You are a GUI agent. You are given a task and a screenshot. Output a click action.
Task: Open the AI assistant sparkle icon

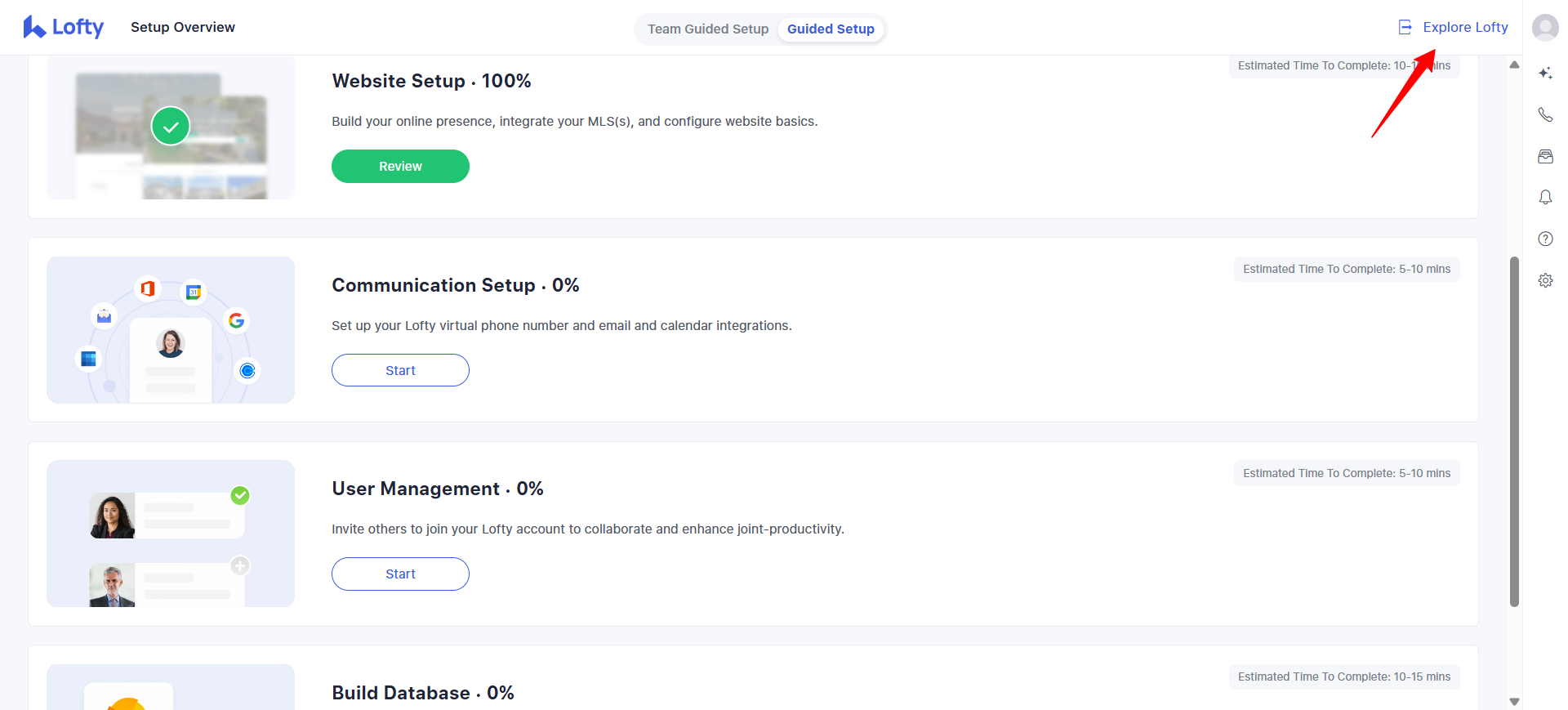[1545, 74]
